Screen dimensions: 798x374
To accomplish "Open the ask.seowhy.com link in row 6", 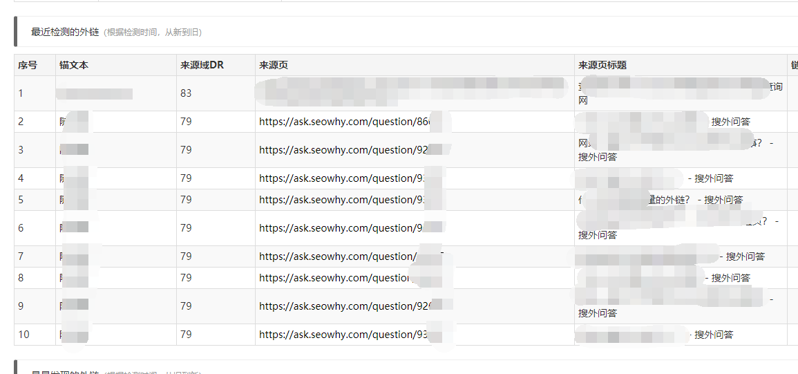I will coord(342,228).
